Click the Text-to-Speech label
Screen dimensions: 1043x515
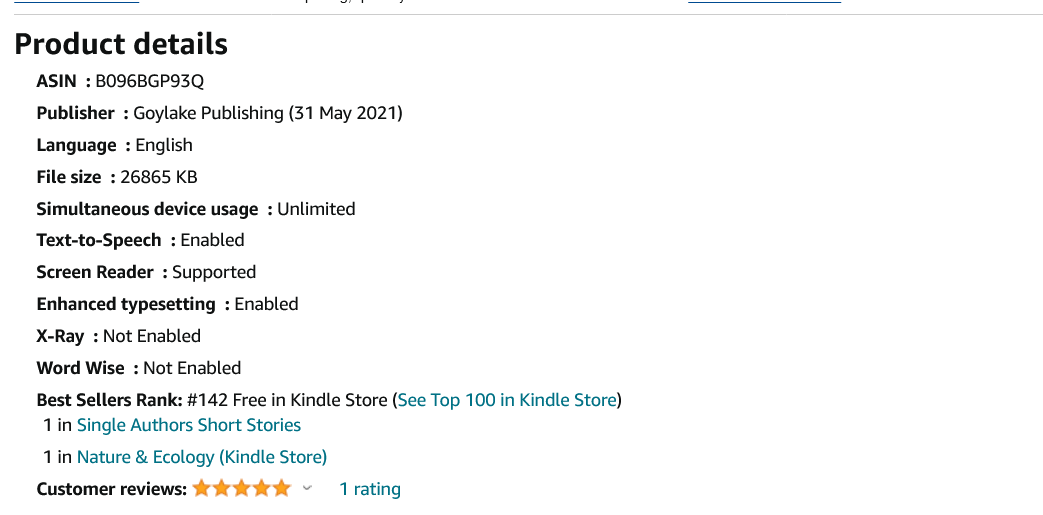[99, 240]
